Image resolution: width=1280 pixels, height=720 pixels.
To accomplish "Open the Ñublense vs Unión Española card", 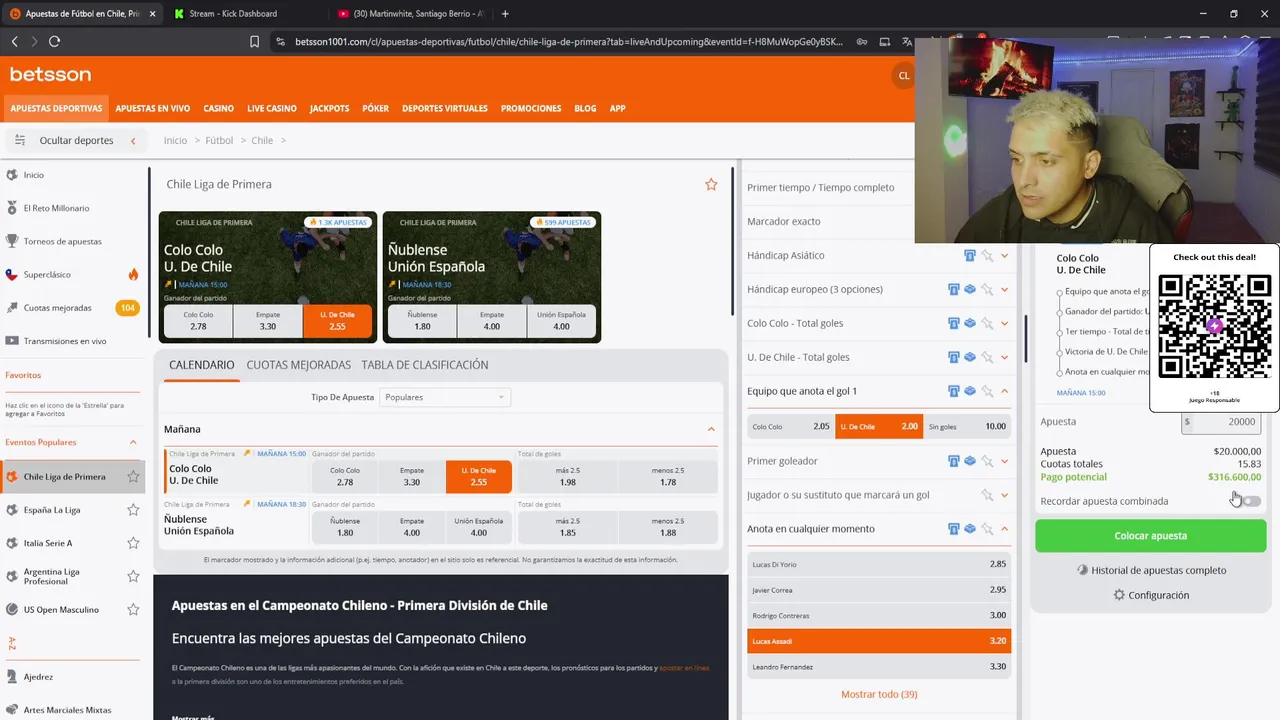I will pyautogui.click(x=492, y=277).
